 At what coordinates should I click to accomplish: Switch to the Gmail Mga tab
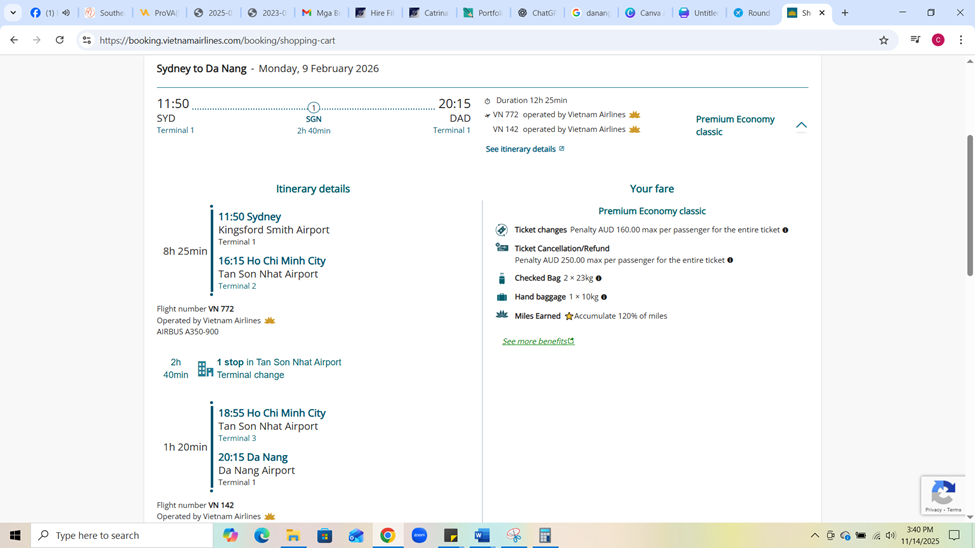click(321, 12)
